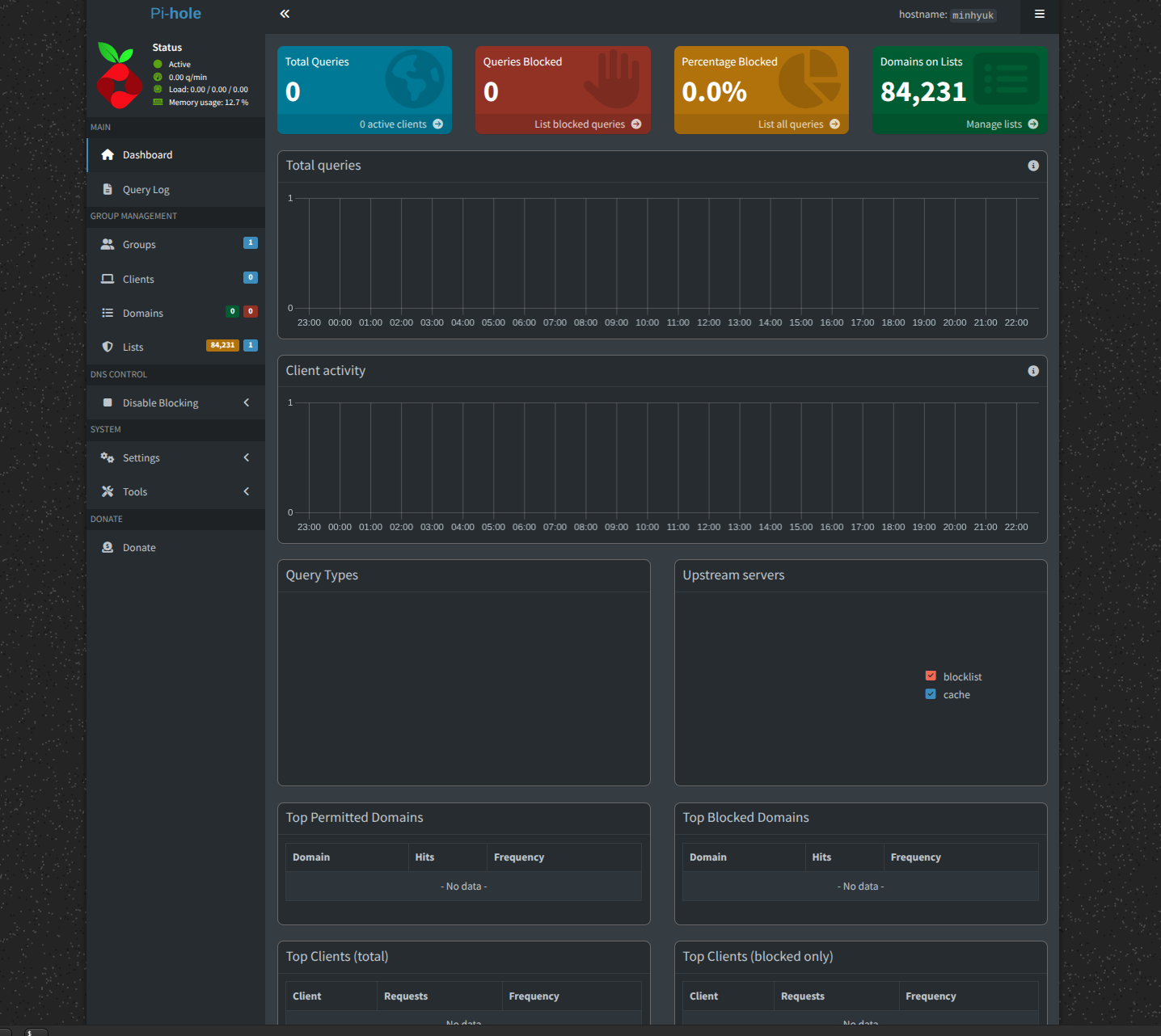Expand the Settings submenu
This screenshot has height=1036, width=1161.
[176, 457]
